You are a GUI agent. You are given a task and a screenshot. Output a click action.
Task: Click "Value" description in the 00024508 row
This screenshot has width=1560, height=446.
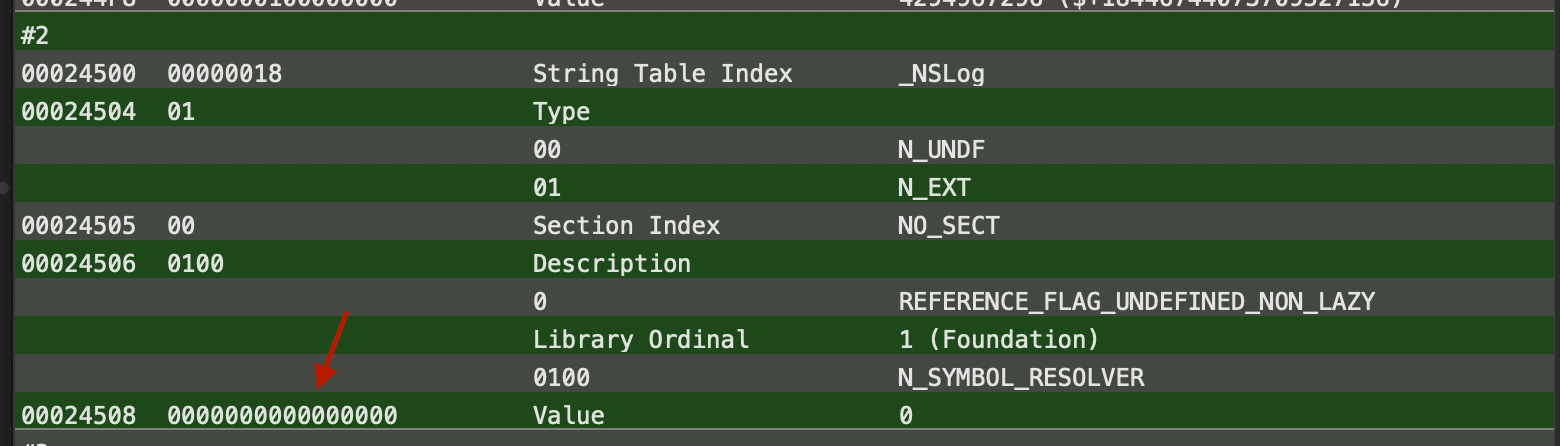(x=568, y=416)
